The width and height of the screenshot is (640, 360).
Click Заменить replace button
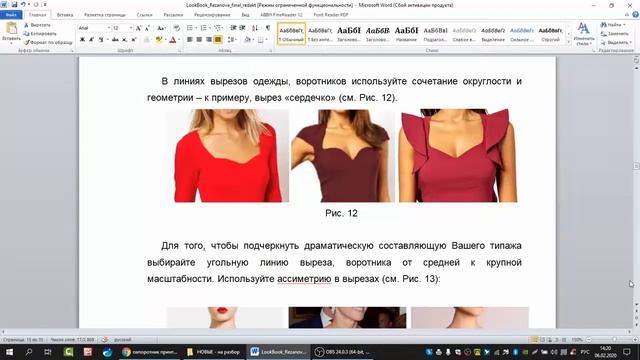[x=615, y=33]
